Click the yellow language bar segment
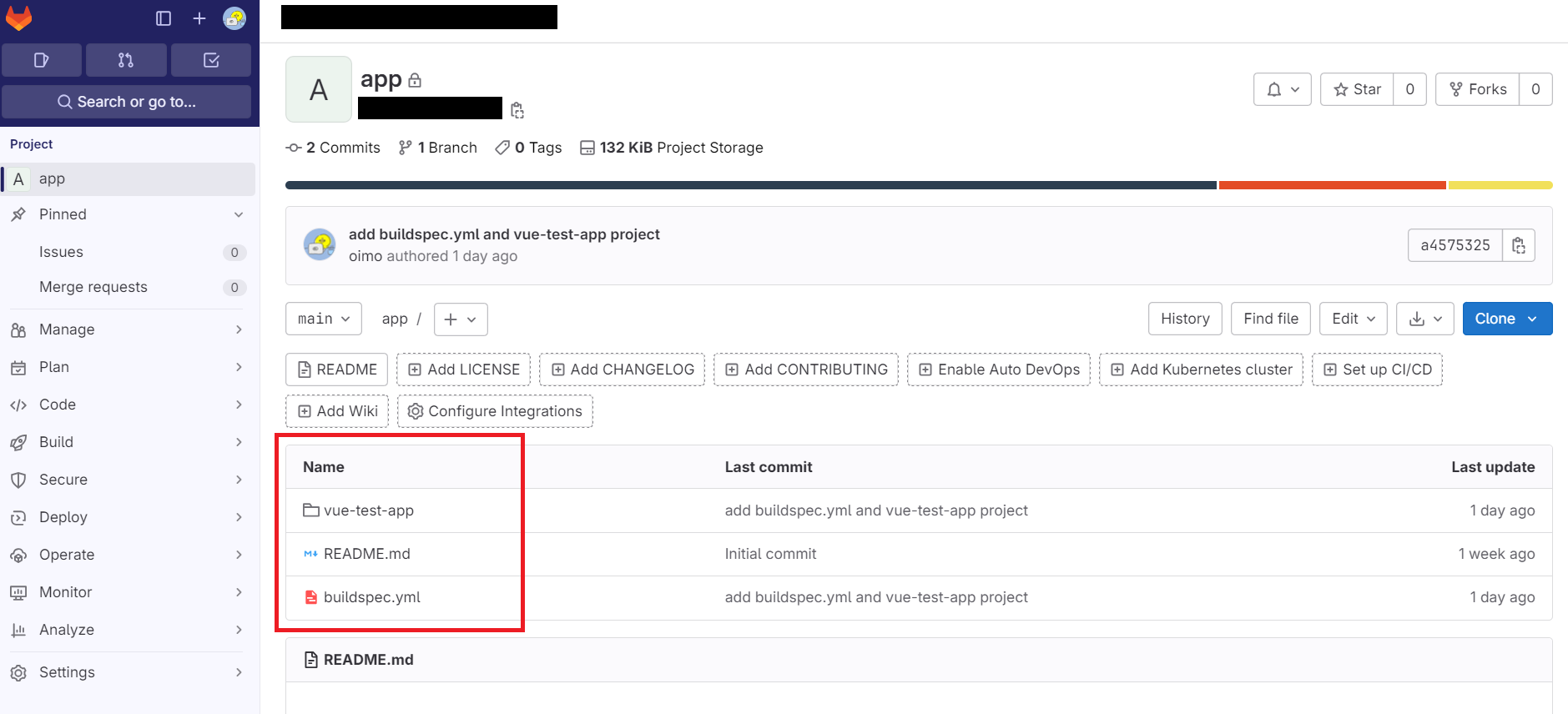 click(1500, 185)
